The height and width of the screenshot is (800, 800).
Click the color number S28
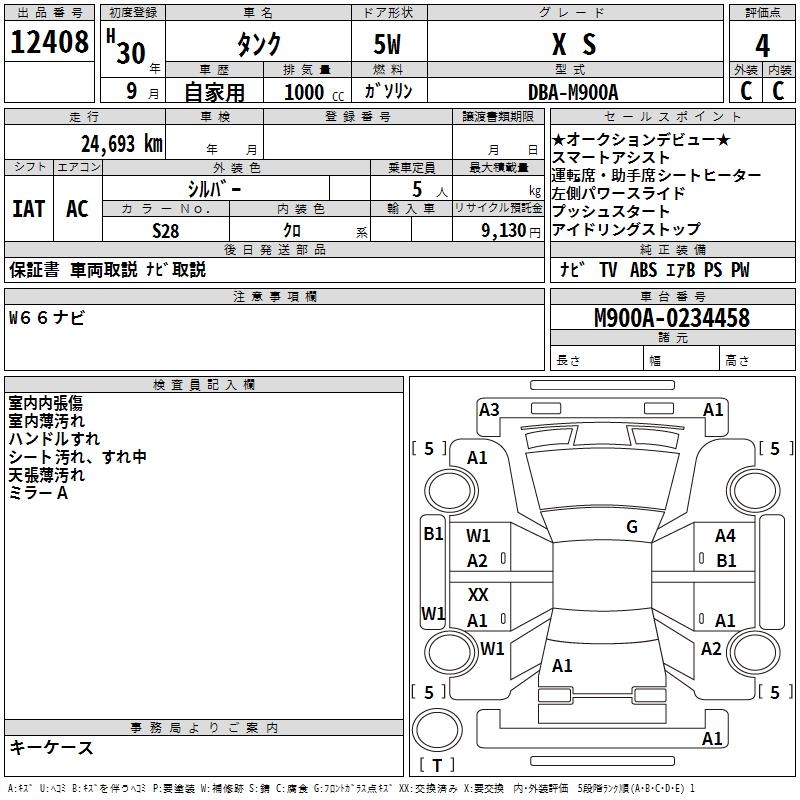coord(166,231)
